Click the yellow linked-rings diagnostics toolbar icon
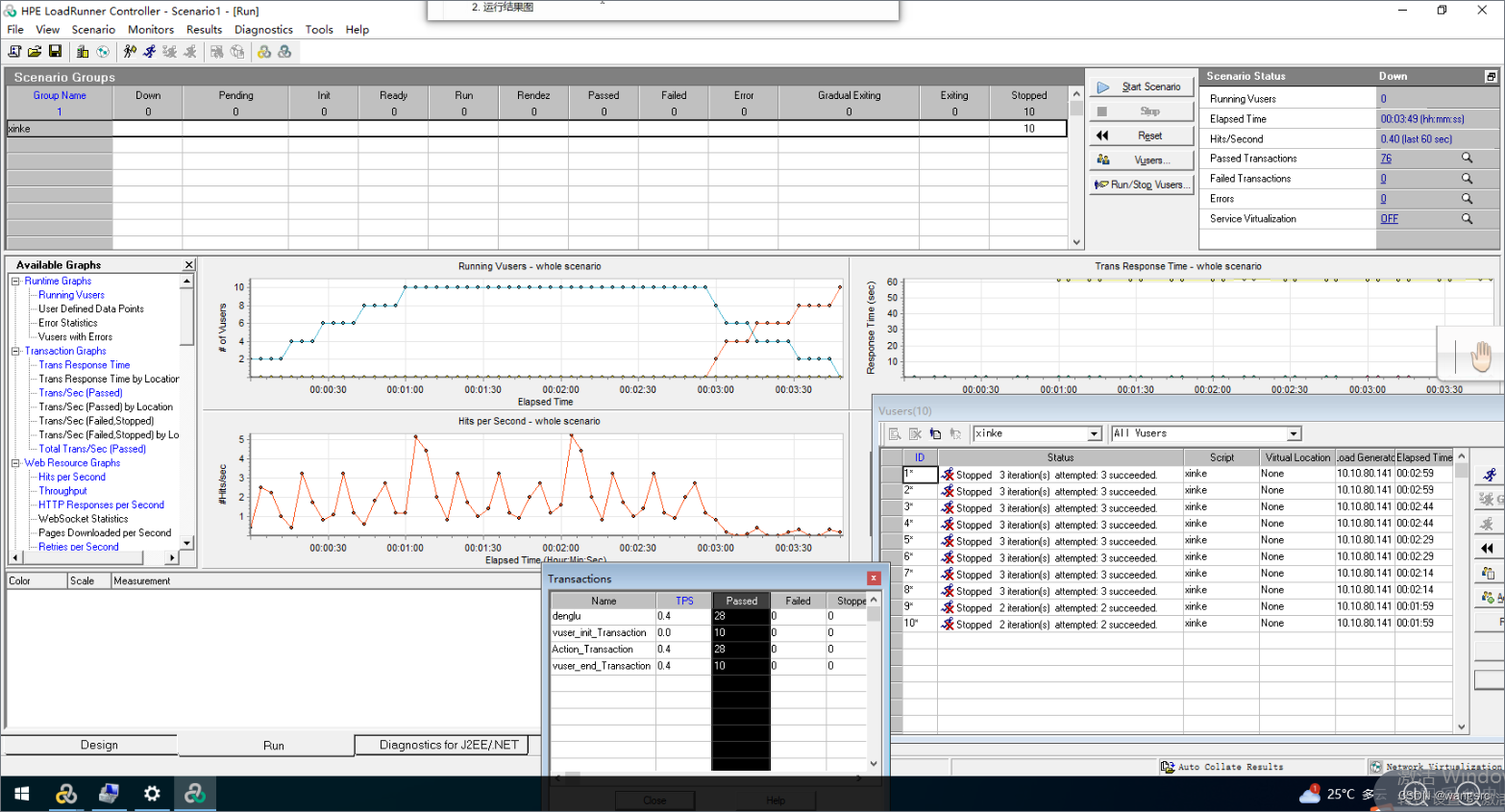Image resolution: width=1505 pixels, height=812 pixels. (x=263, y=52)
